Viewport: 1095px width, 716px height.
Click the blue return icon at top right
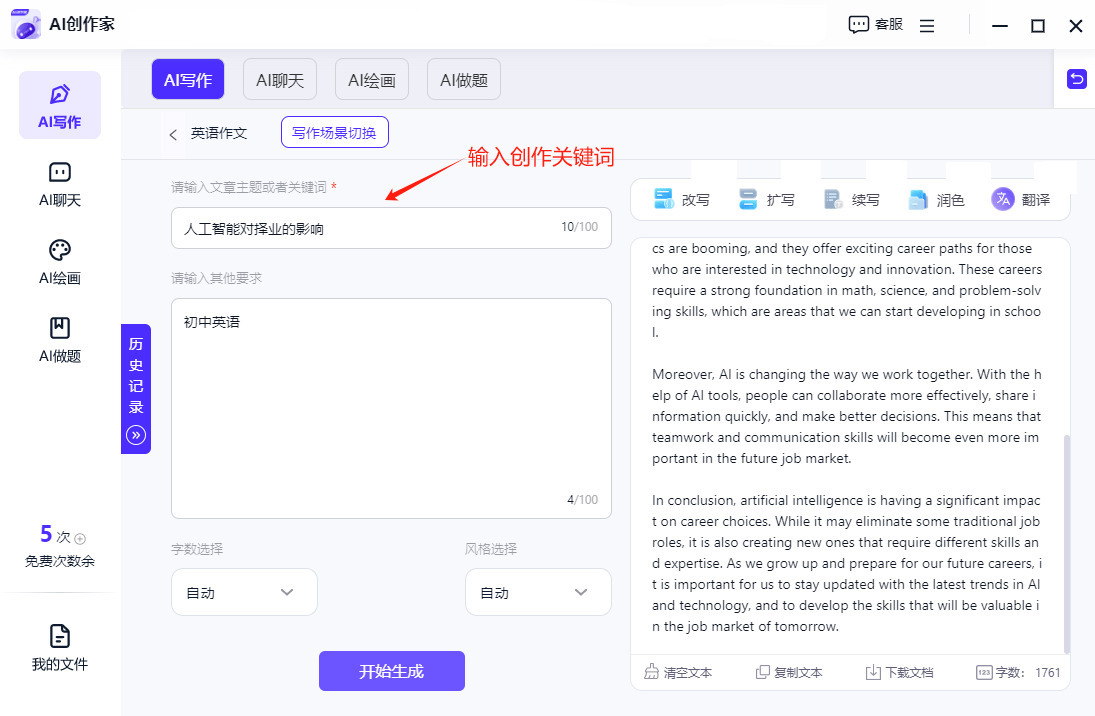coord(1077,79)
